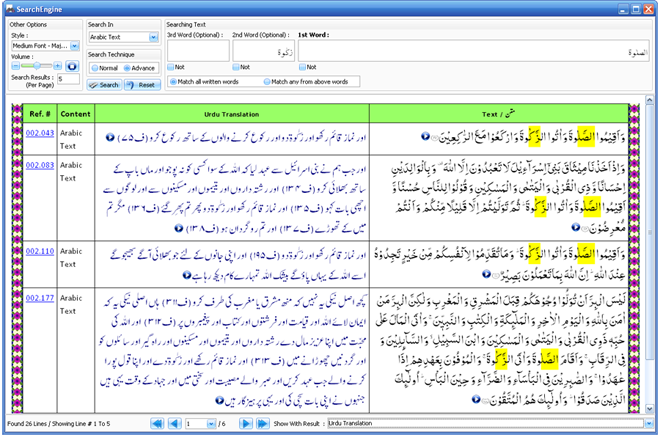The width and height of the screenshot is (660, 440).
Task: Click the round audio button beside volume
Action: (72, 66)
